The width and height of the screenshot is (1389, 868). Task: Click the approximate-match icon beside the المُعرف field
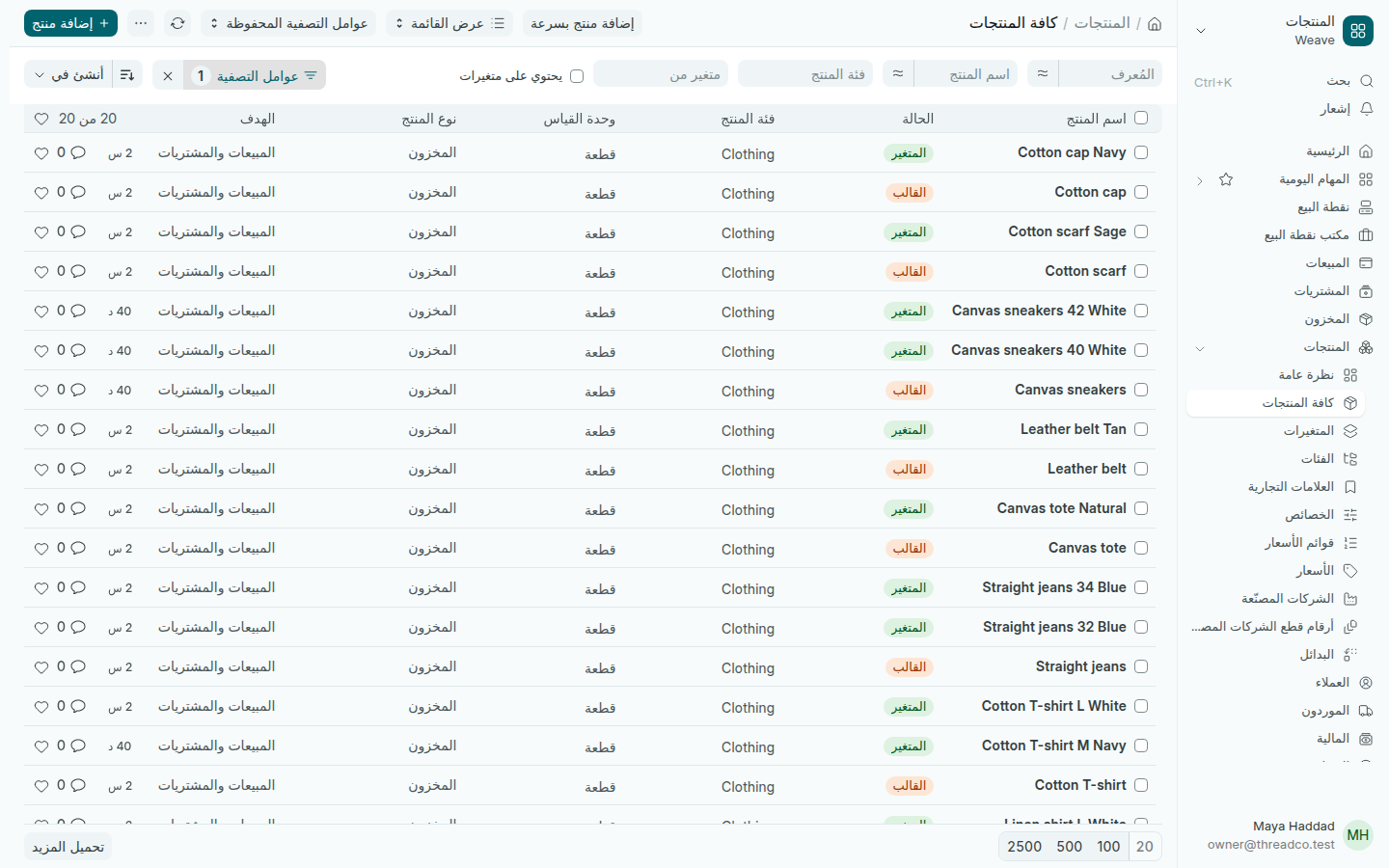click(x=1043, y=73)
